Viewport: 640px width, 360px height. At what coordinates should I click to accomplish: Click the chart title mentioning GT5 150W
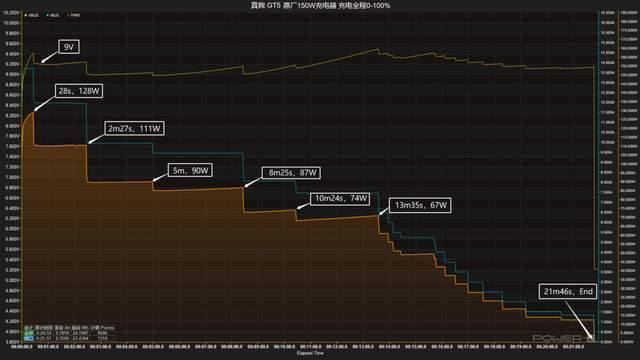(x=320, y=5)
